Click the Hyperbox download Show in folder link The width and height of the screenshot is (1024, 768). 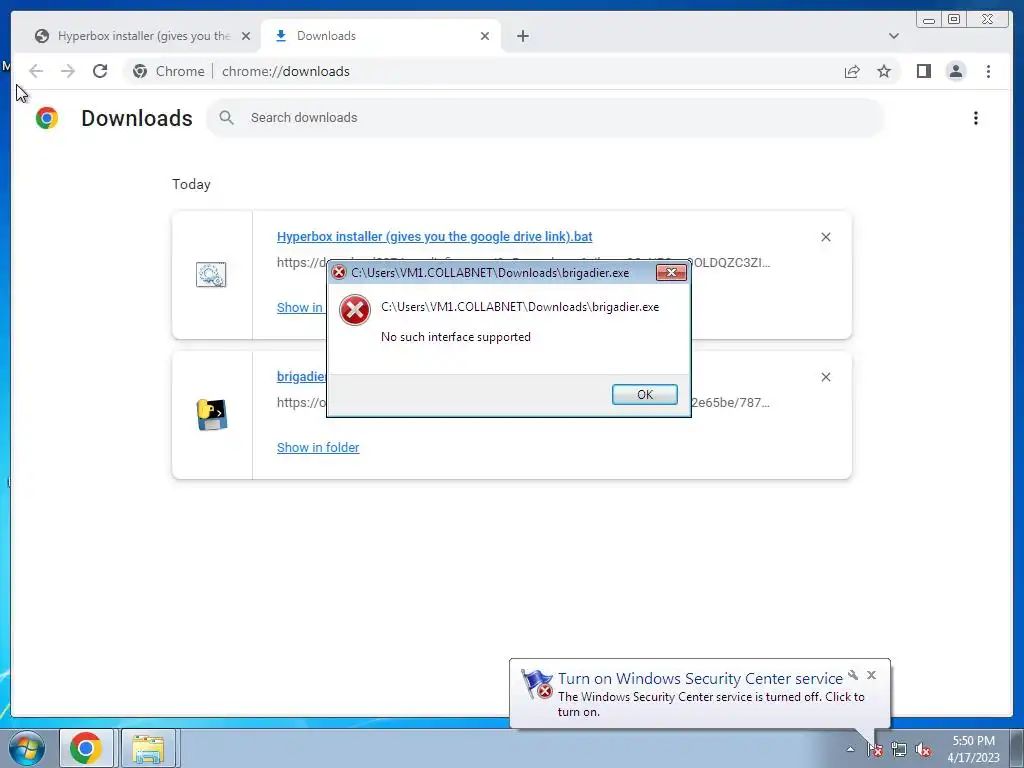click(300, 308)
